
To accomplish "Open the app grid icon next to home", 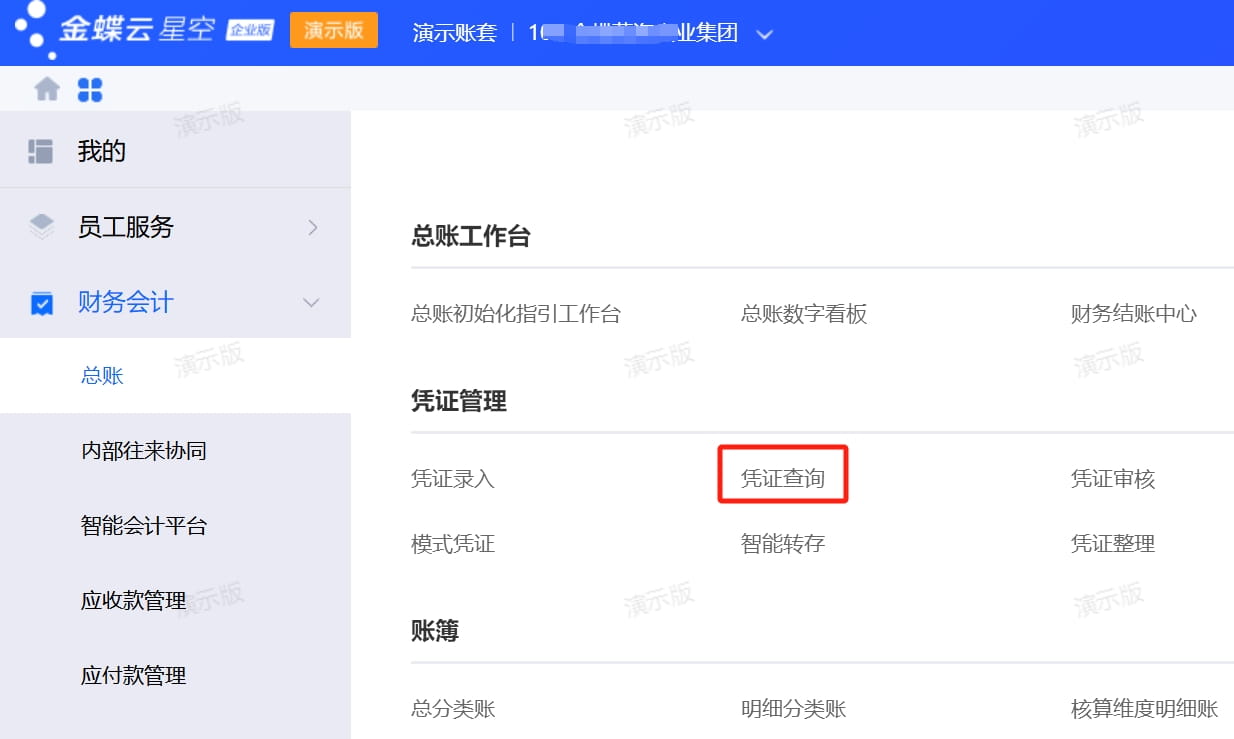I will point(90,88).
